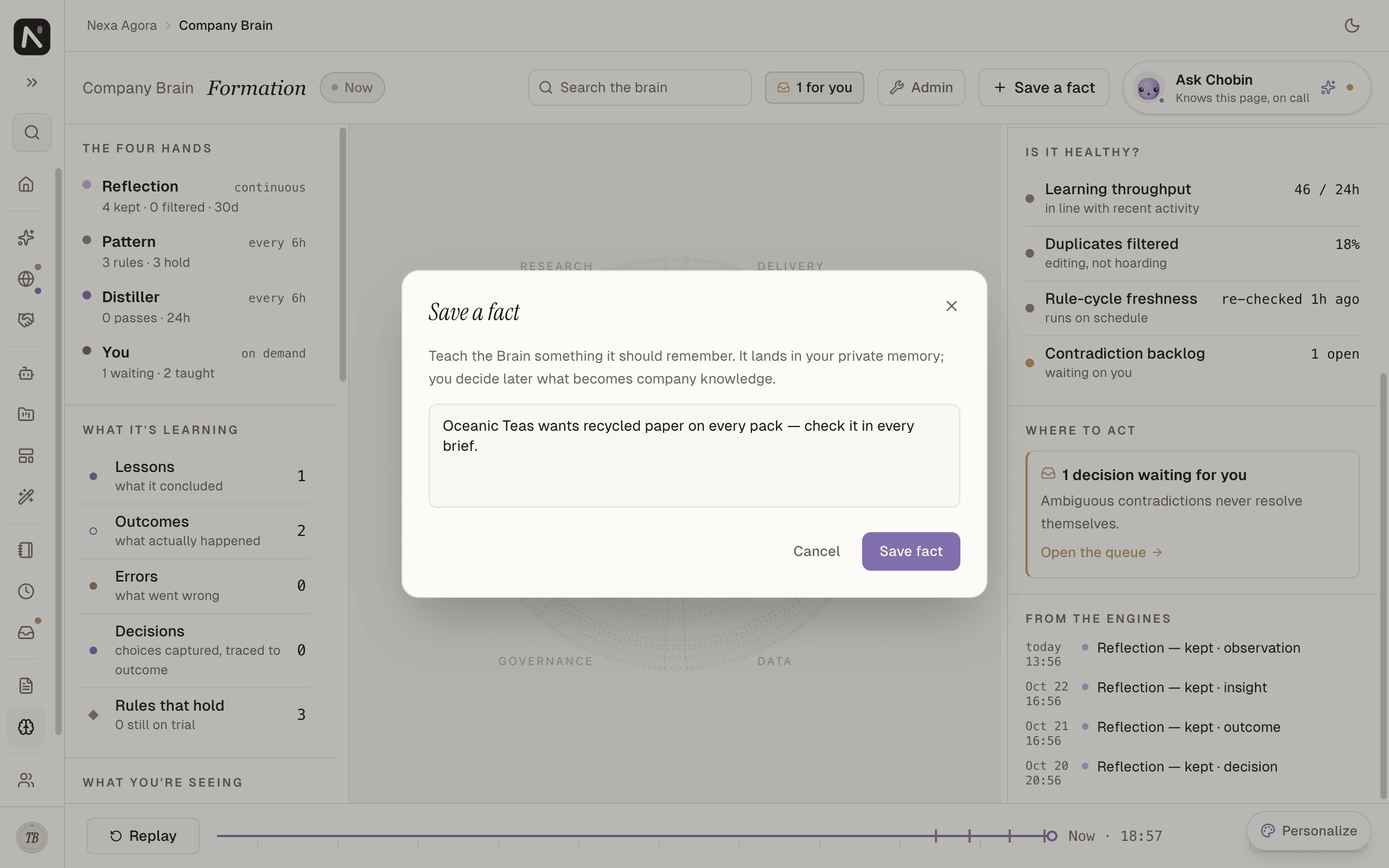This screenshot has height=868, width=1389.
Task: Click into the fact text area
Action: click(x=694, y=456)
